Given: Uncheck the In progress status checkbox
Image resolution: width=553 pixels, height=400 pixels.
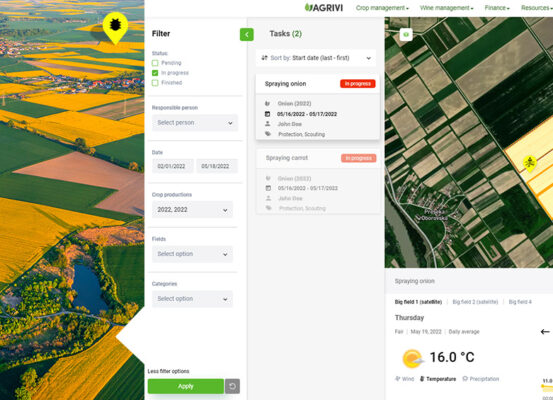Looking at the screenshot, I should click(155, 73).
